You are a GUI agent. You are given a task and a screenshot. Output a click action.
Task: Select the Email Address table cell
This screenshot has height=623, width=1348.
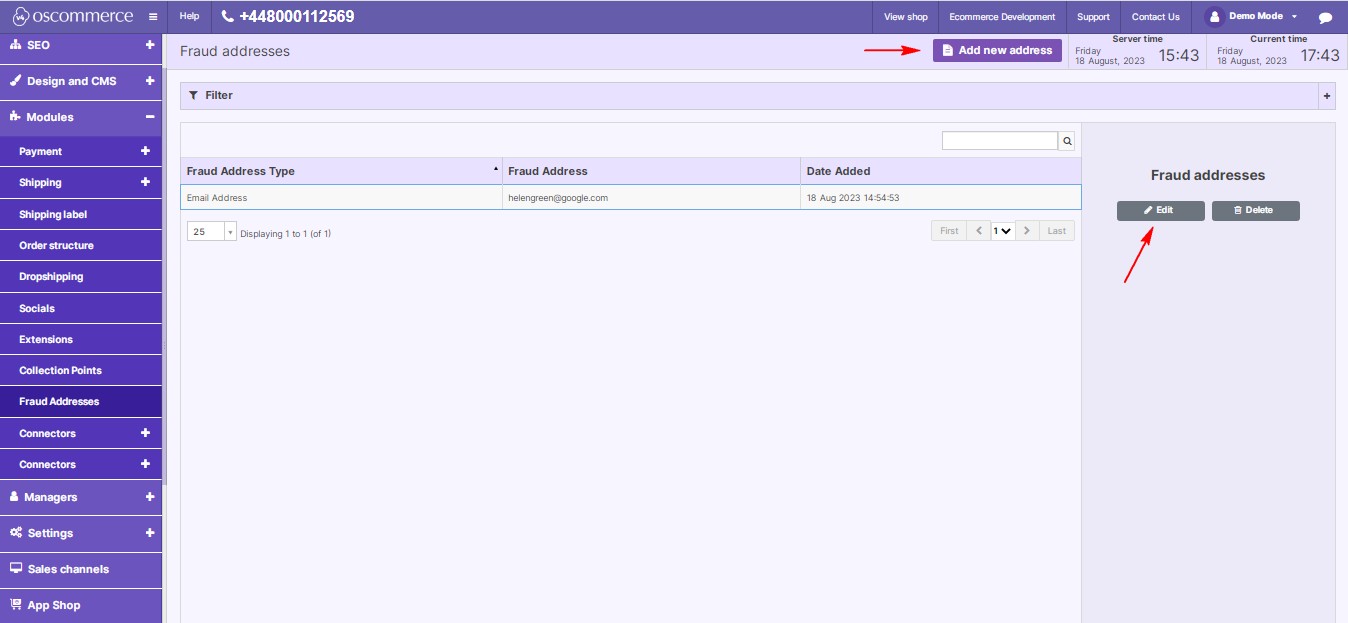click(x=341, y=198)
